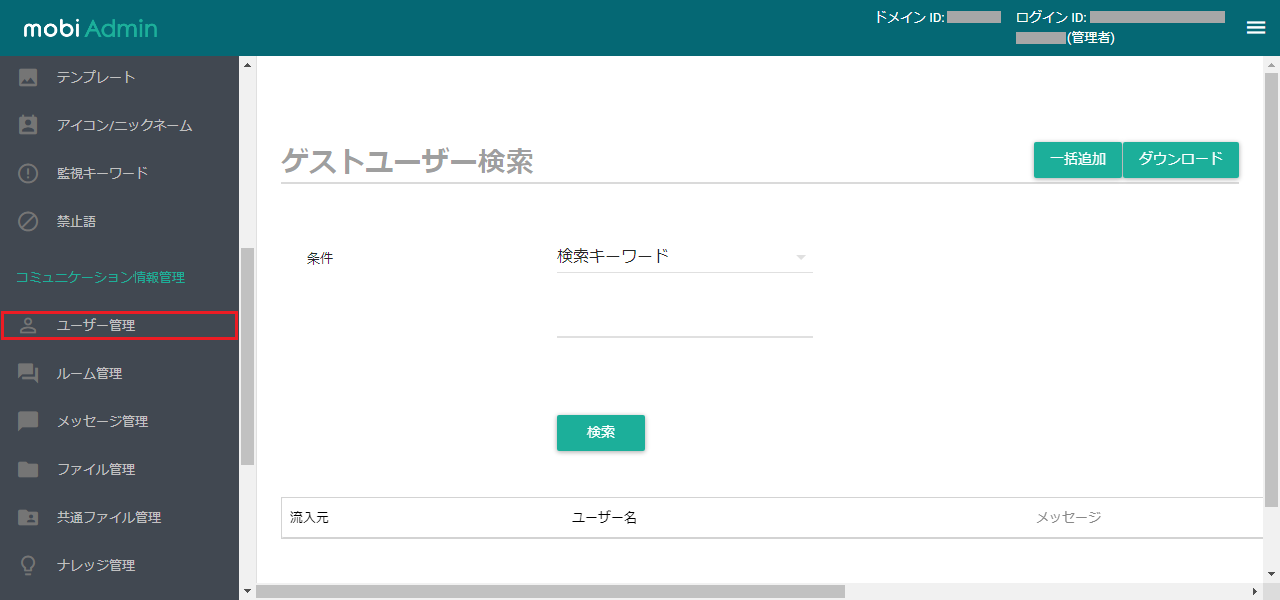
Task: Click the ナレッジ管理 lightbulb icon
Action: pyautogui.click(x=28, y=565)
